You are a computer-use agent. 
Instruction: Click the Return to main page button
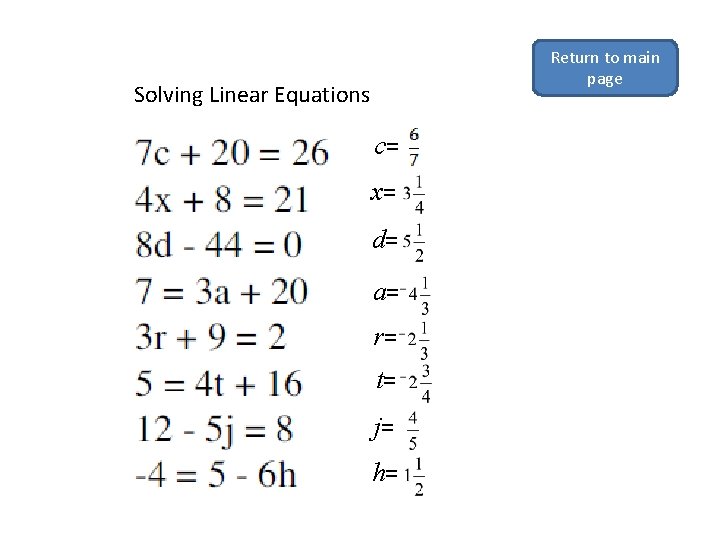click(604, 68)
